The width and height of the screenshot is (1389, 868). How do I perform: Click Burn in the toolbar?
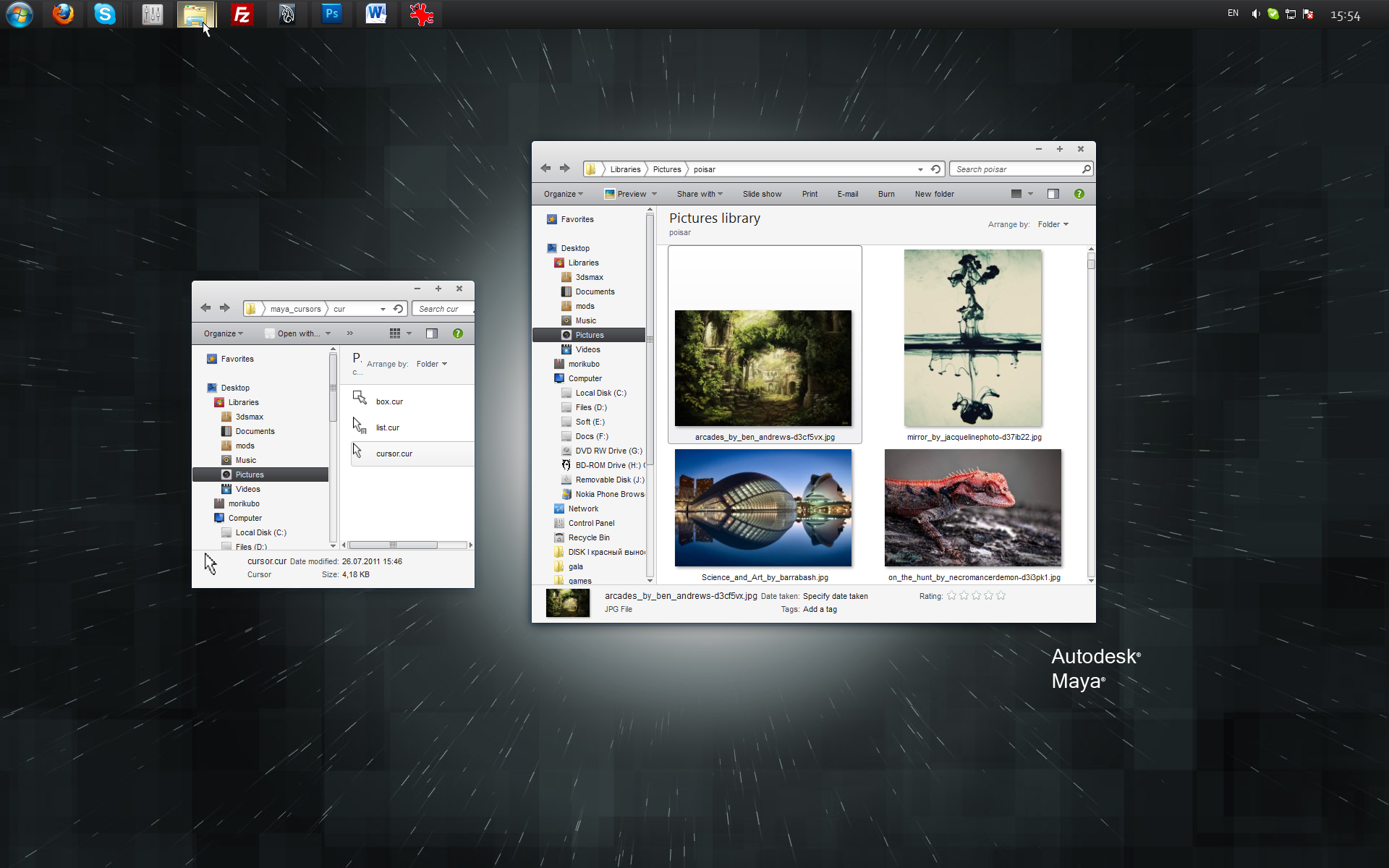[886, 194]
